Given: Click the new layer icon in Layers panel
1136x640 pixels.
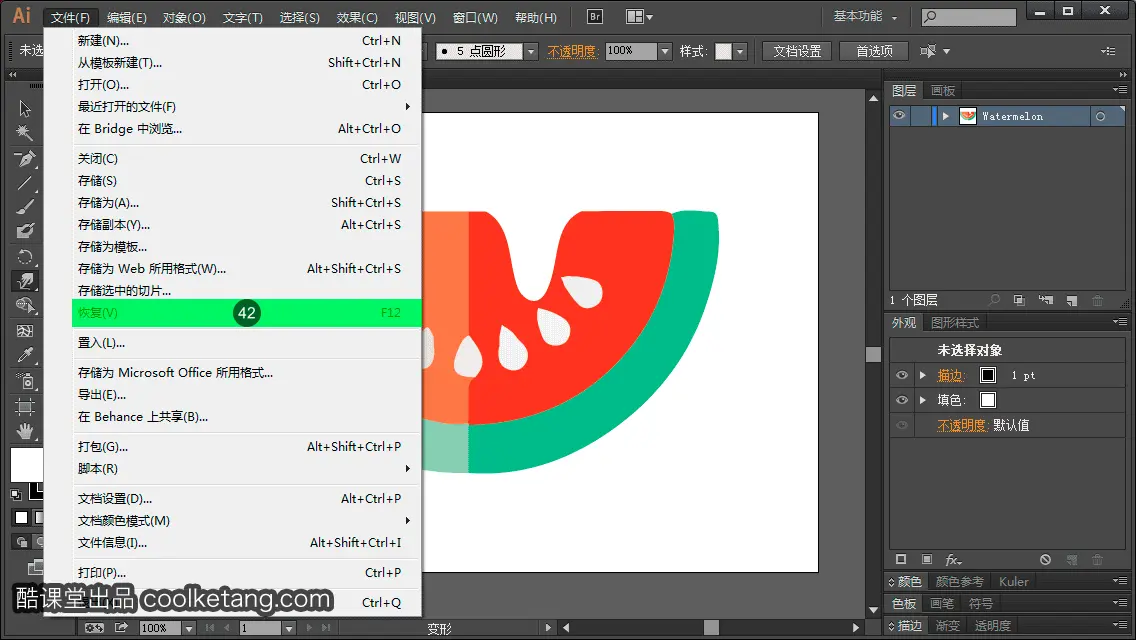Looking at the screenshot, I should coord(1072,300).
